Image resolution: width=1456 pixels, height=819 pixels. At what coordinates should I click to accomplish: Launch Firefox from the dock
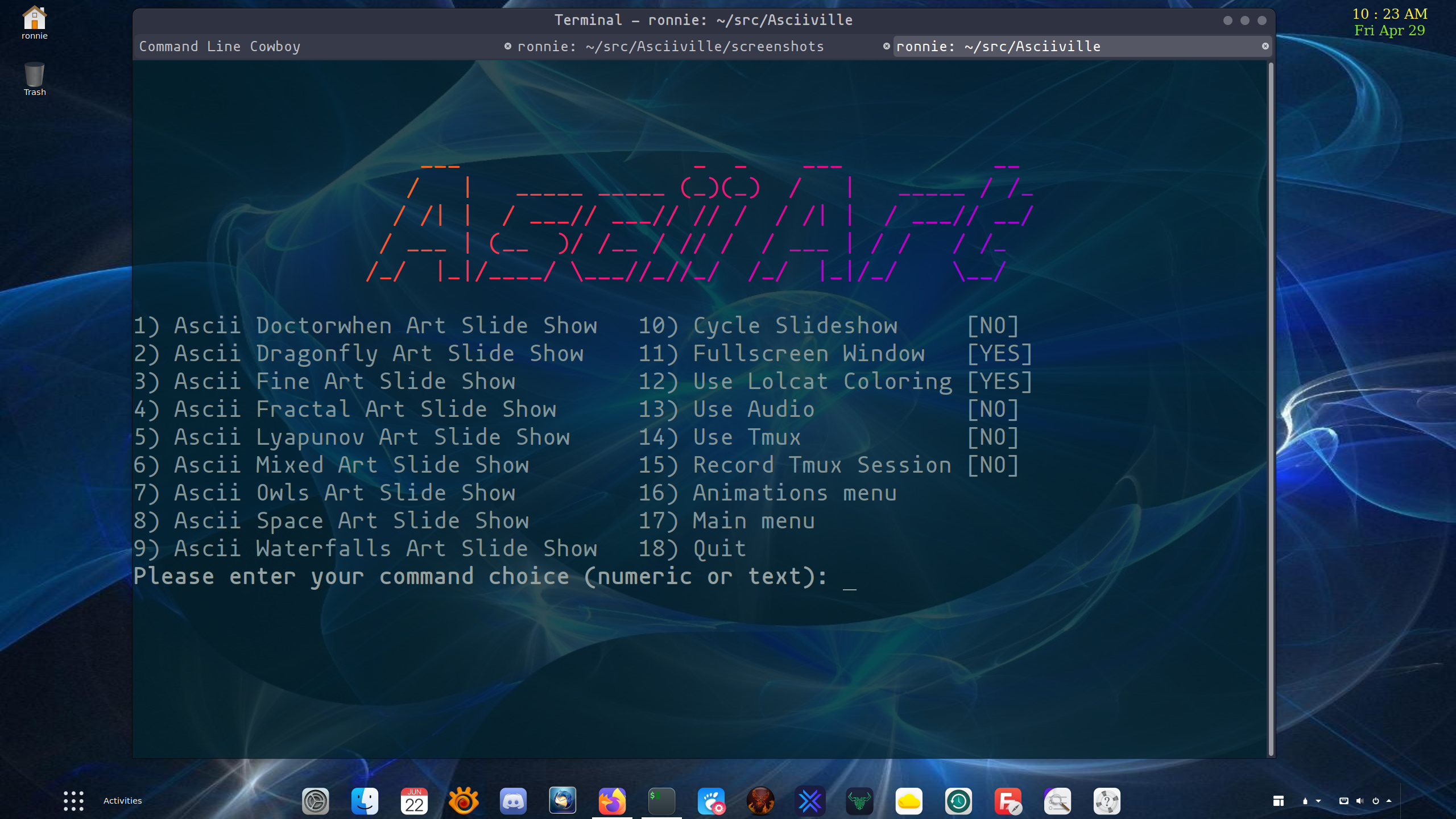612,801
